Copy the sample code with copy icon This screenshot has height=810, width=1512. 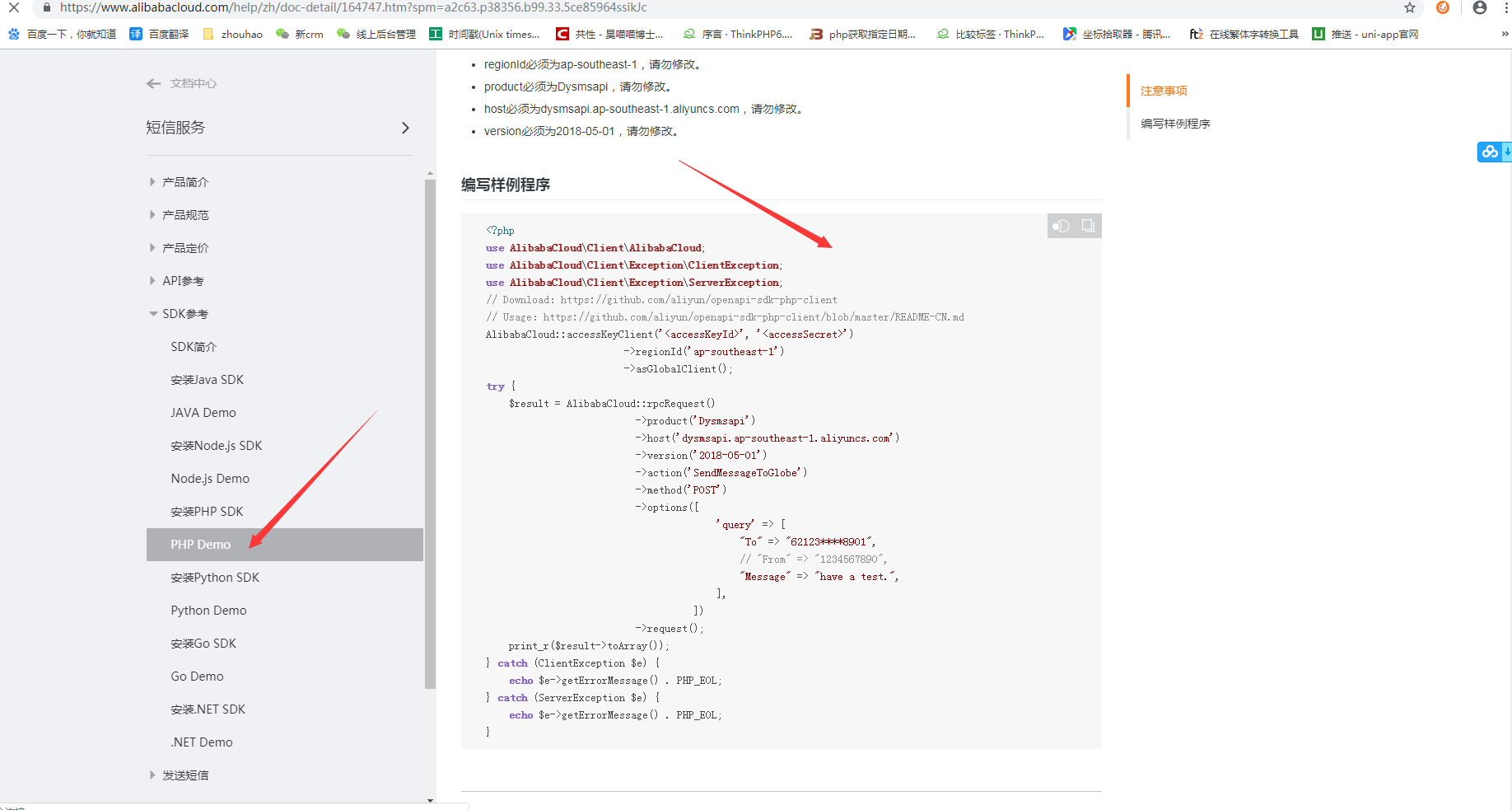1088,226
